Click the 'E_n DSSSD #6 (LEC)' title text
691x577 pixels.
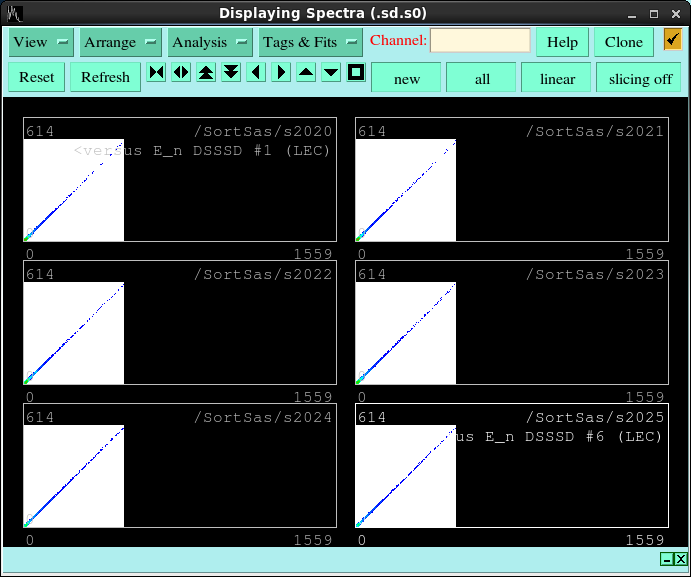pos(574,437)
